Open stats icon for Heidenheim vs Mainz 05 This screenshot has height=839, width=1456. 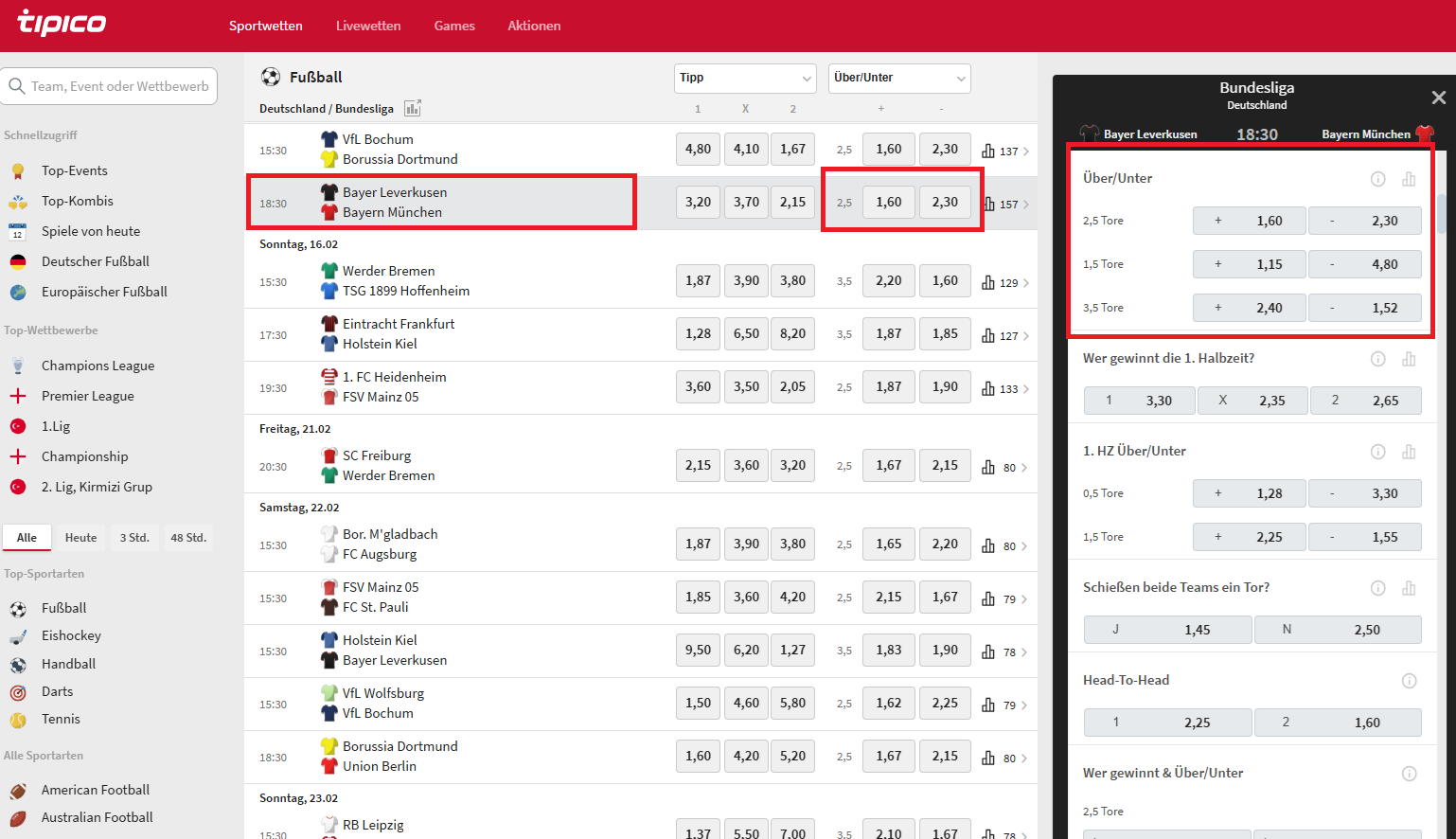(988, 388)
